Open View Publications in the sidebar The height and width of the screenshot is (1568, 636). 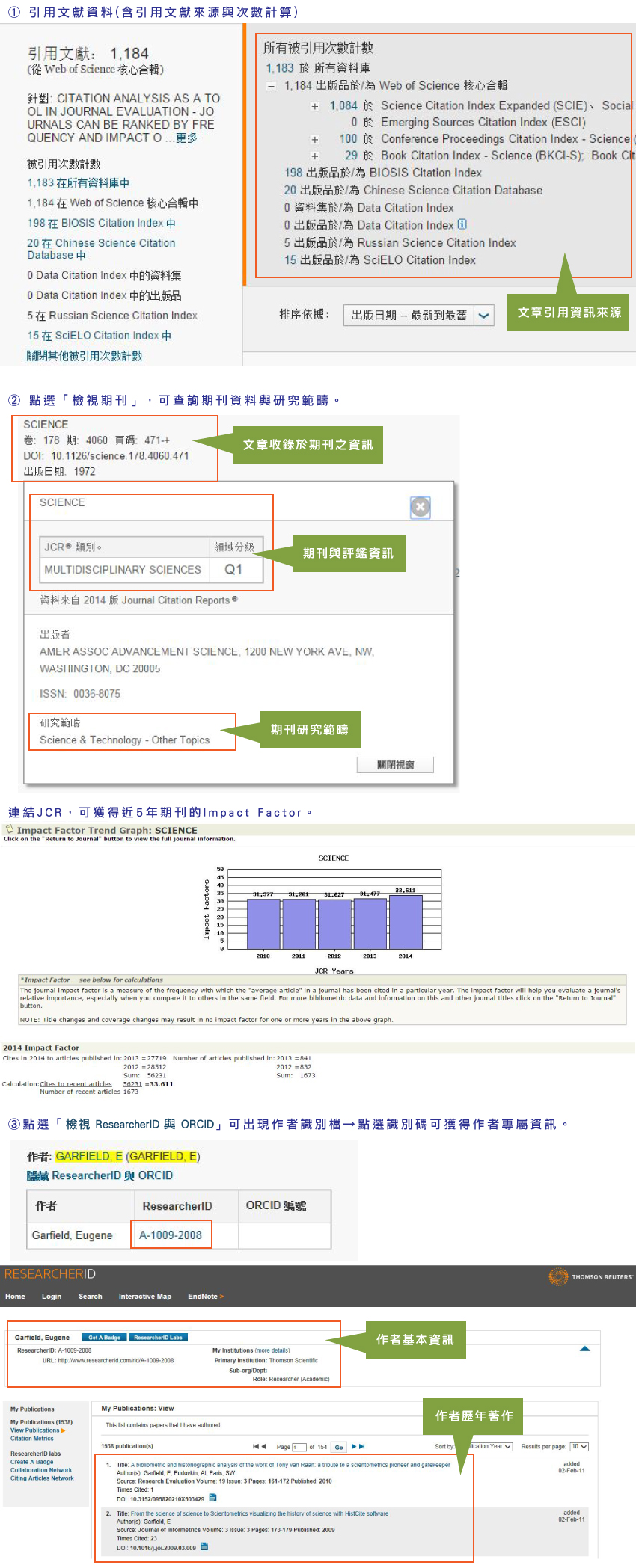(x=35, y=1430)
